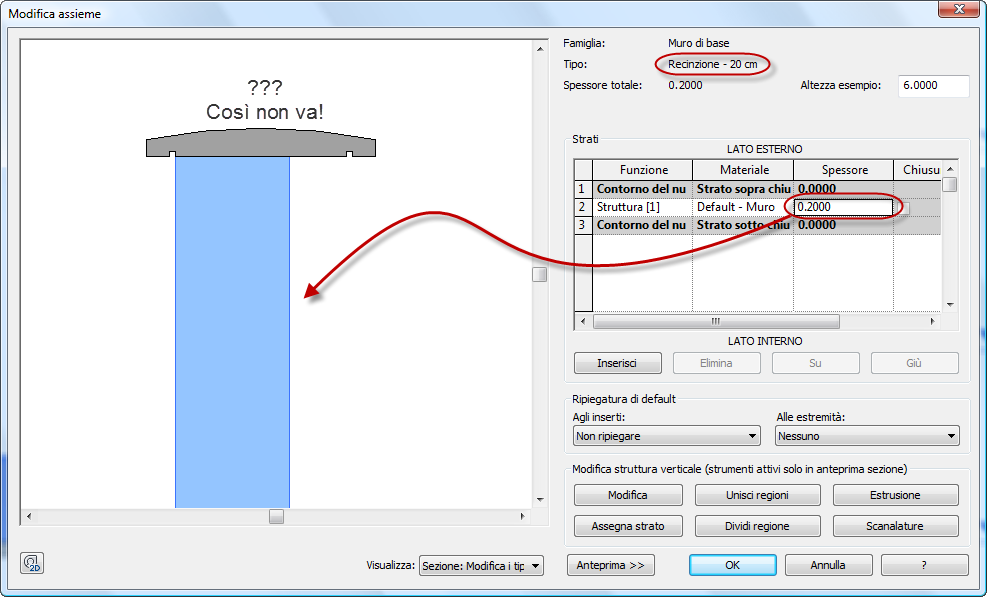This screenshot has width=987, height=597.
Task: Open the Visualizza view dropdown
Action: [482, 566]
